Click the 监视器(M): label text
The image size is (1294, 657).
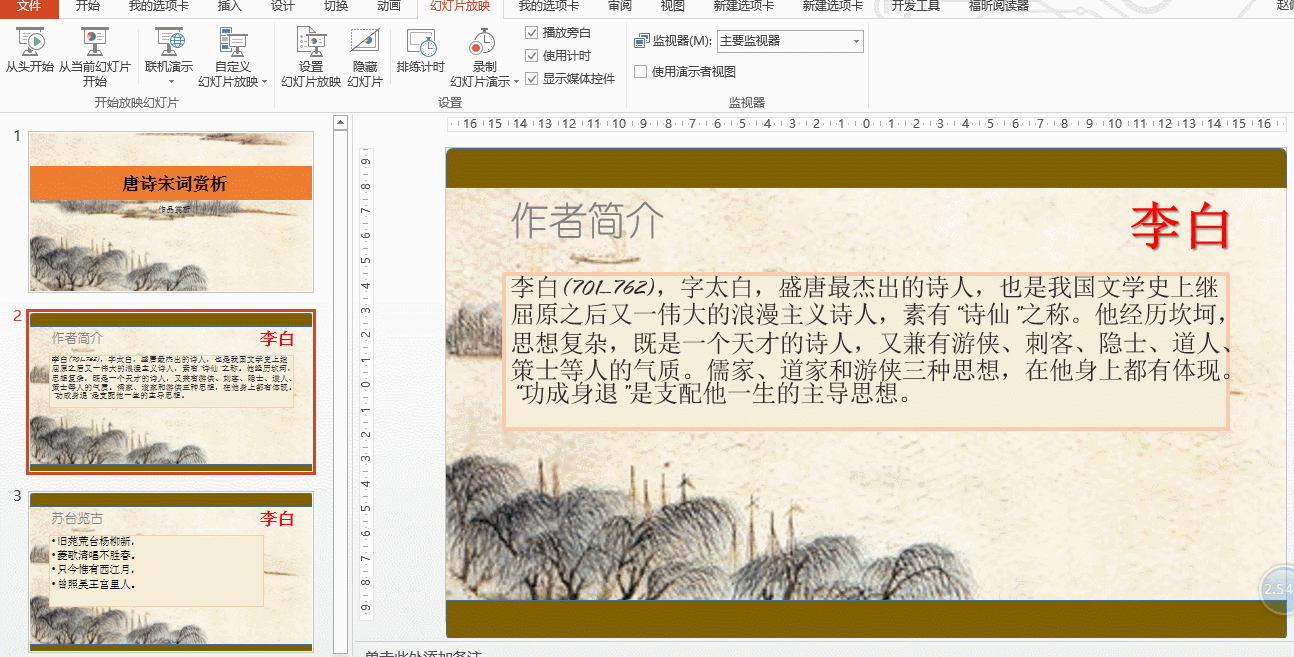click(x=682, y=41)
